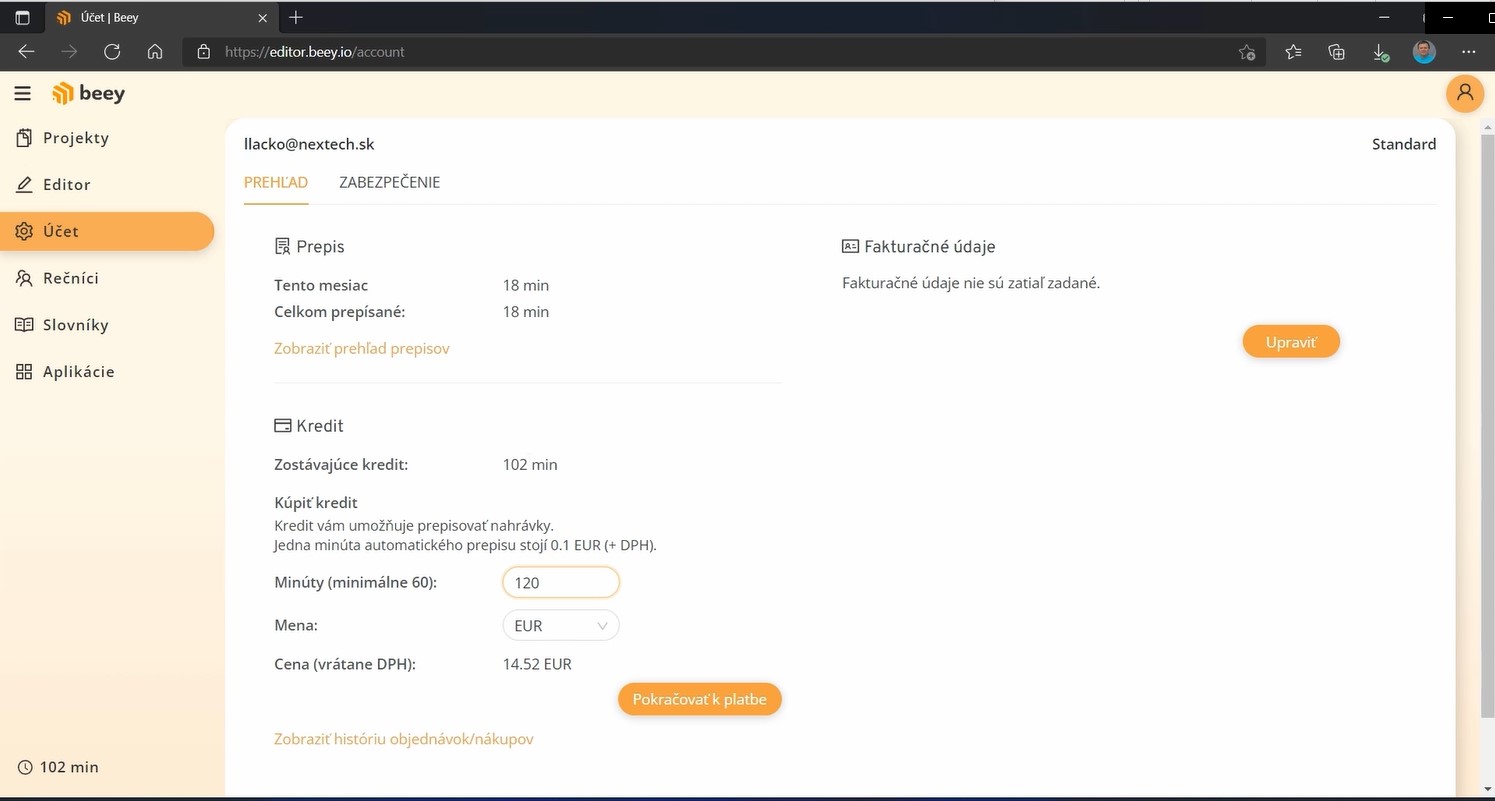Screen dimensions: 1495x801
Task: Open the browser downloads icon
Action: click(1380, 52)
